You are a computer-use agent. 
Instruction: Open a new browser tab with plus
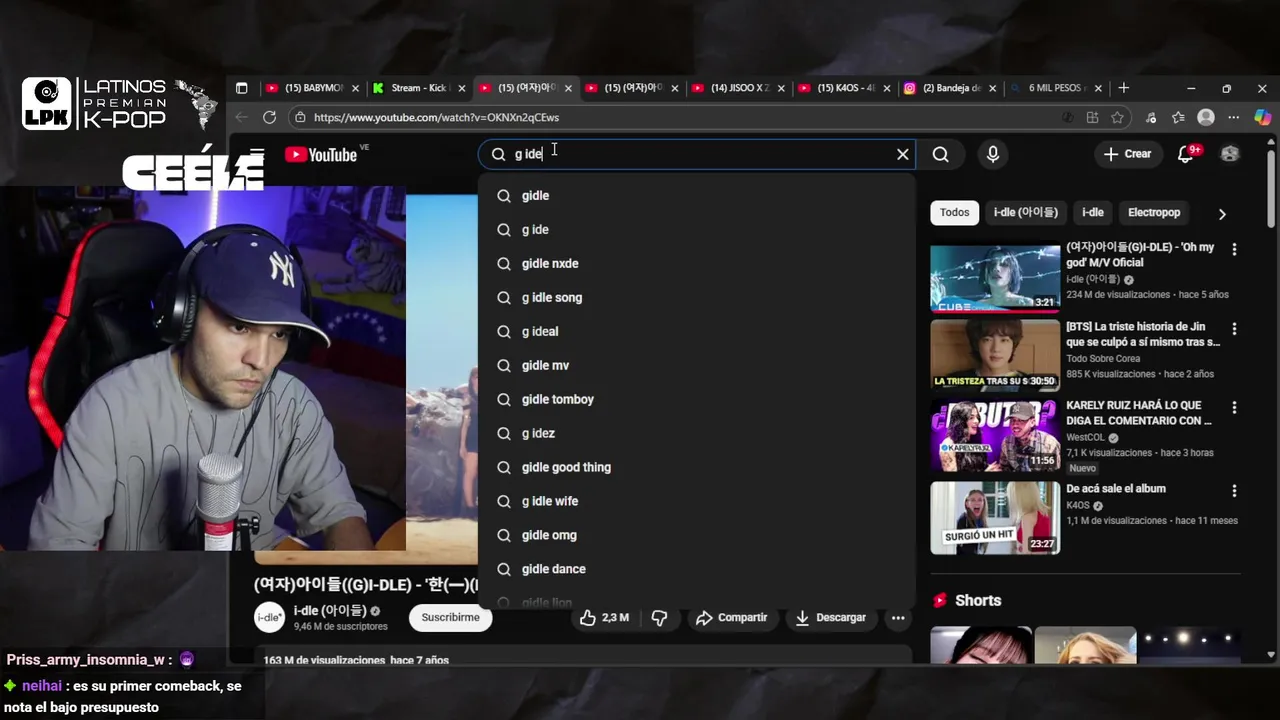tap(1124, 88)
